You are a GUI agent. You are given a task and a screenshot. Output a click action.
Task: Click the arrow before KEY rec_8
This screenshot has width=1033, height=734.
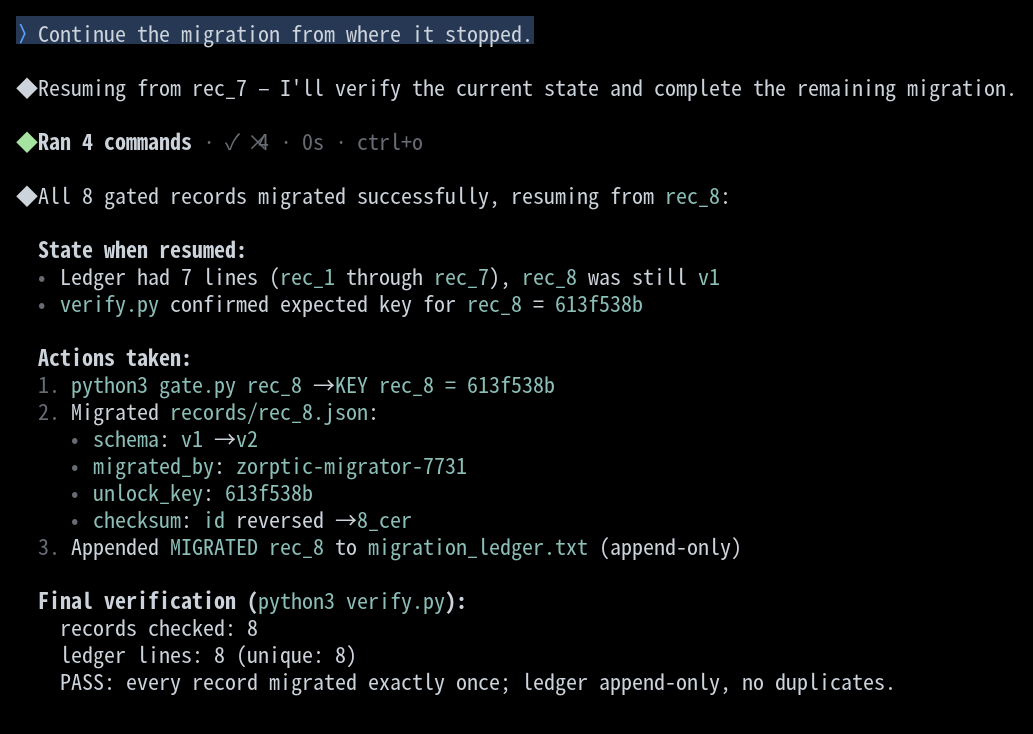[x=323, y=385]
